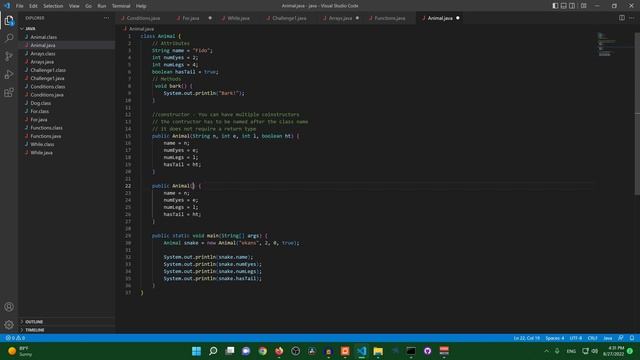
Task: Open Accounts menu icon
Action: 9,307
